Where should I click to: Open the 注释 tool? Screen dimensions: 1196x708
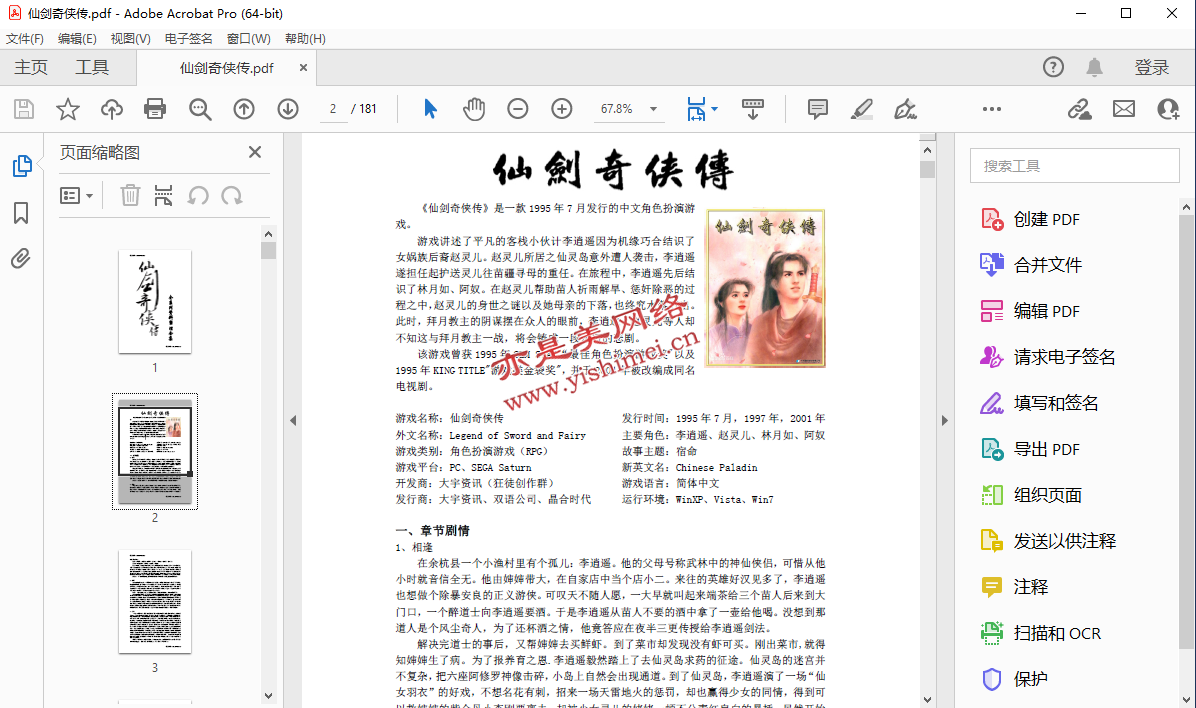click(1014, 587)
